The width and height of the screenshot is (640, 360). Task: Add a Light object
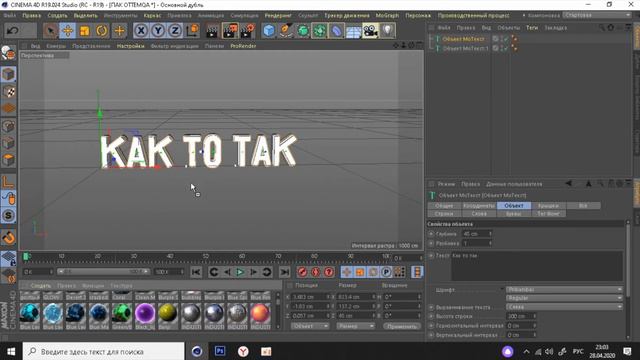(387, 31)
